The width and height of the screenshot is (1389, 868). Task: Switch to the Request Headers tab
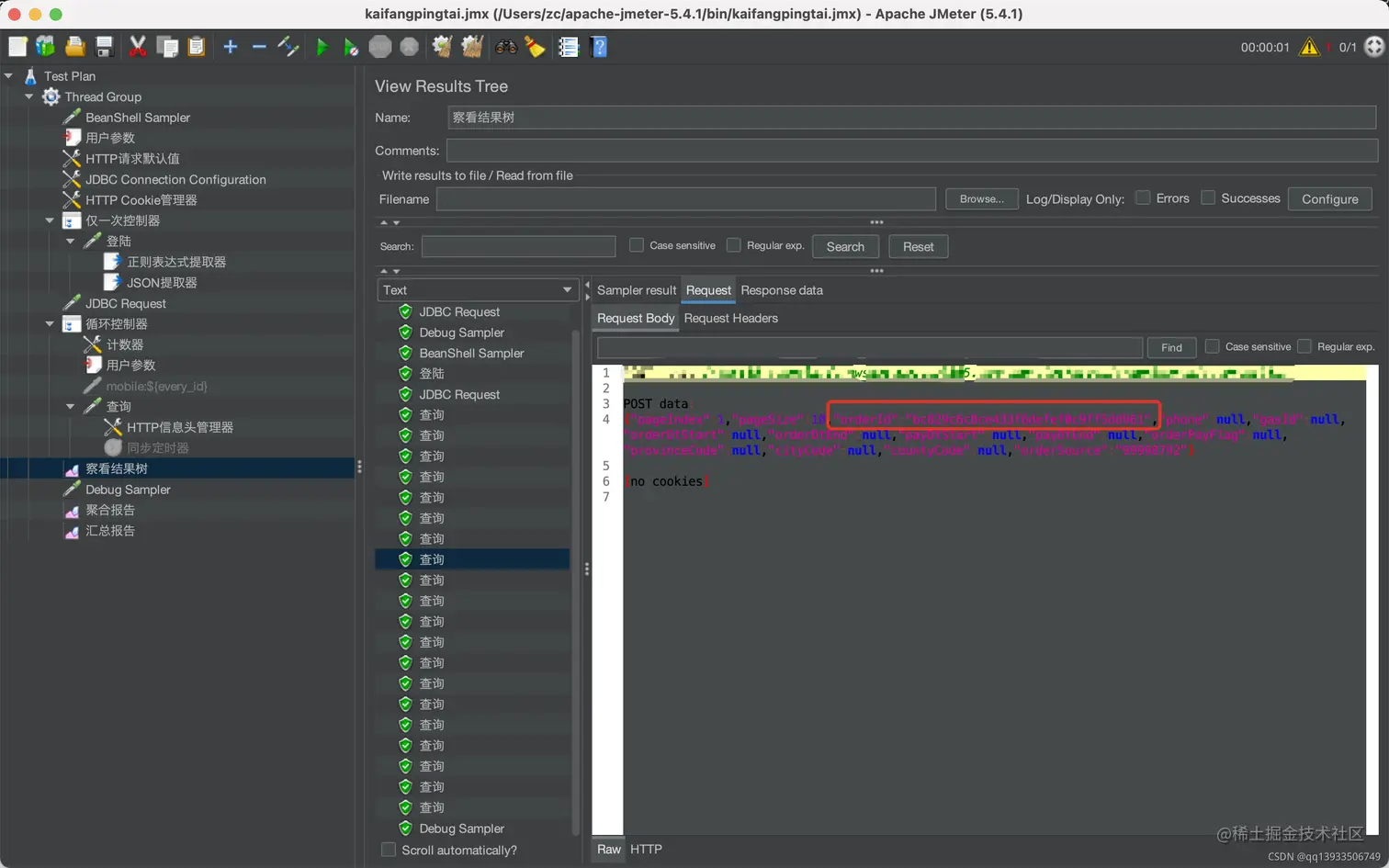(x=730, y=319)
